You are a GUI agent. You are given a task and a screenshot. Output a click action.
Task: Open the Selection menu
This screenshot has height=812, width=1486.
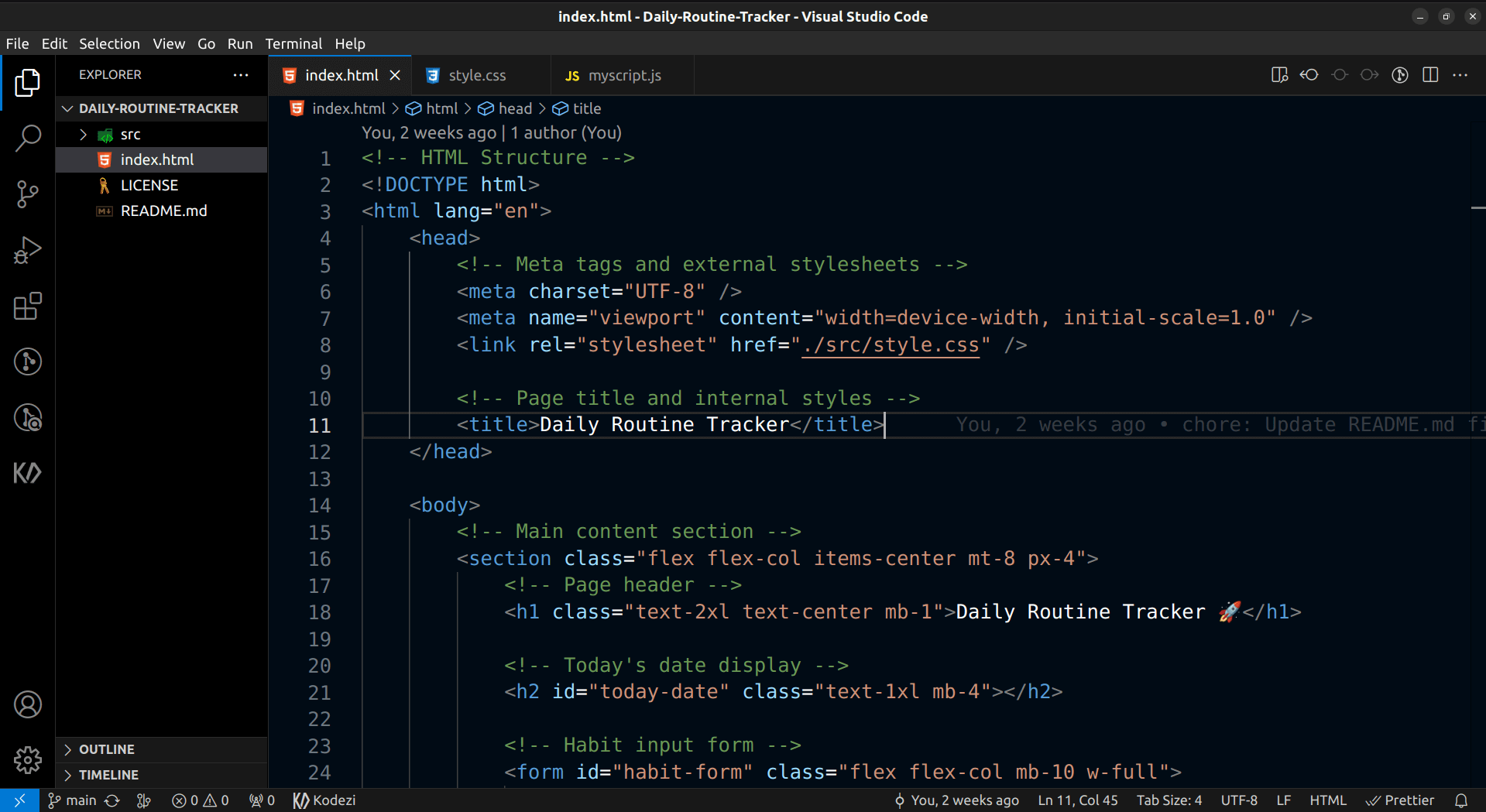(x=109, y=43)
